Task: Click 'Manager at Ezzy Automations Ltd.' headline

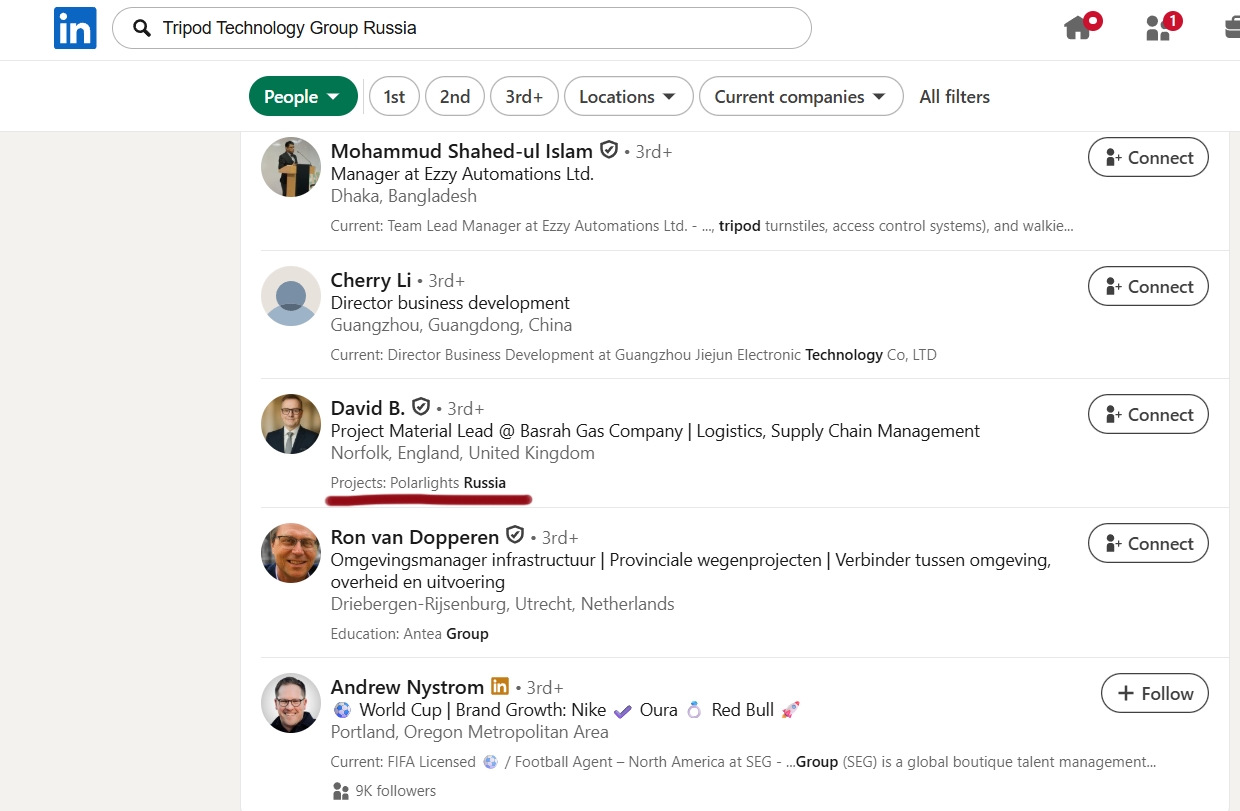Action: [462, 174]
